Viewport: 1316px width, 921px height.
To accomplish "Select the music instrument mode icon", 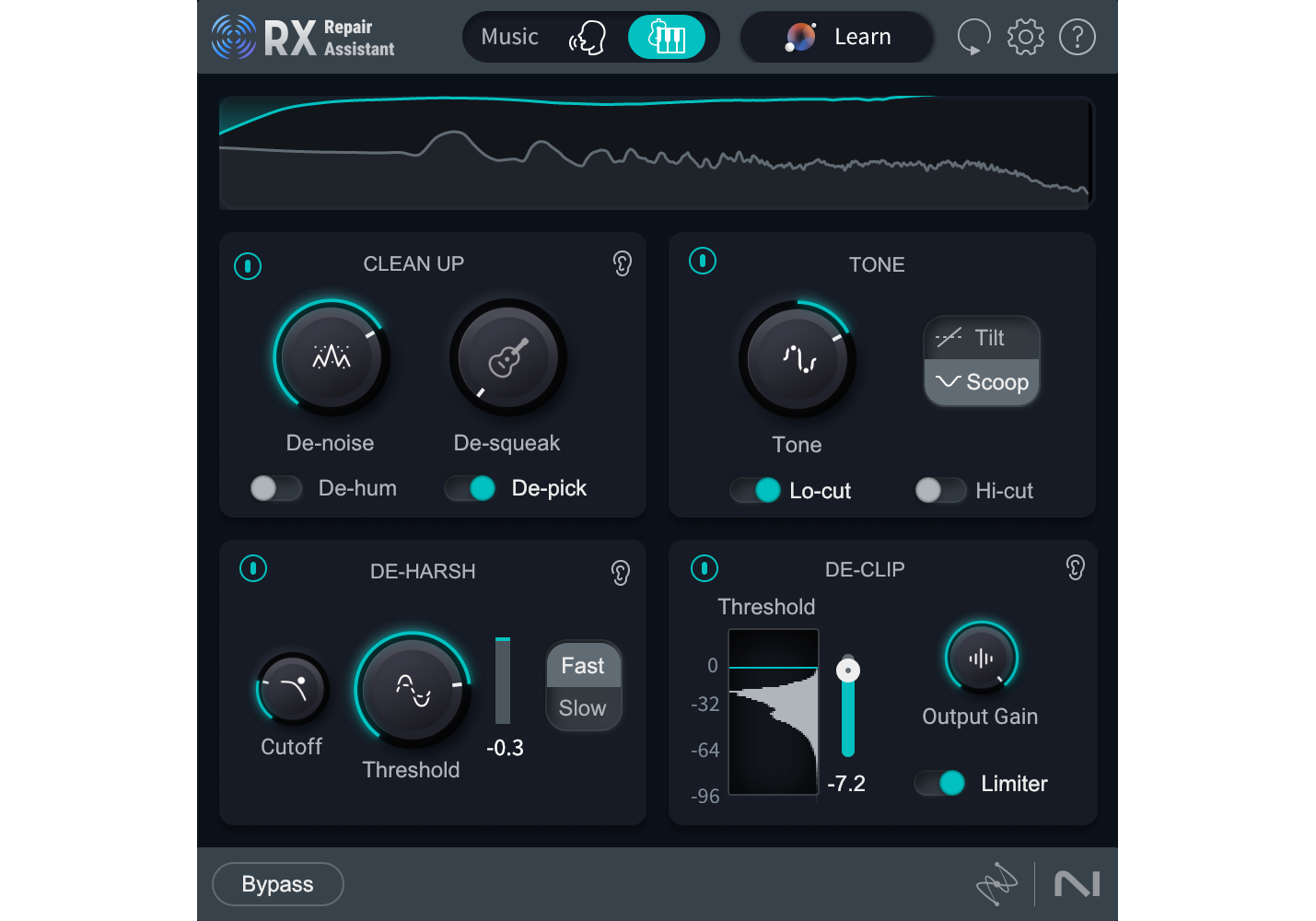I will [667, 37].
